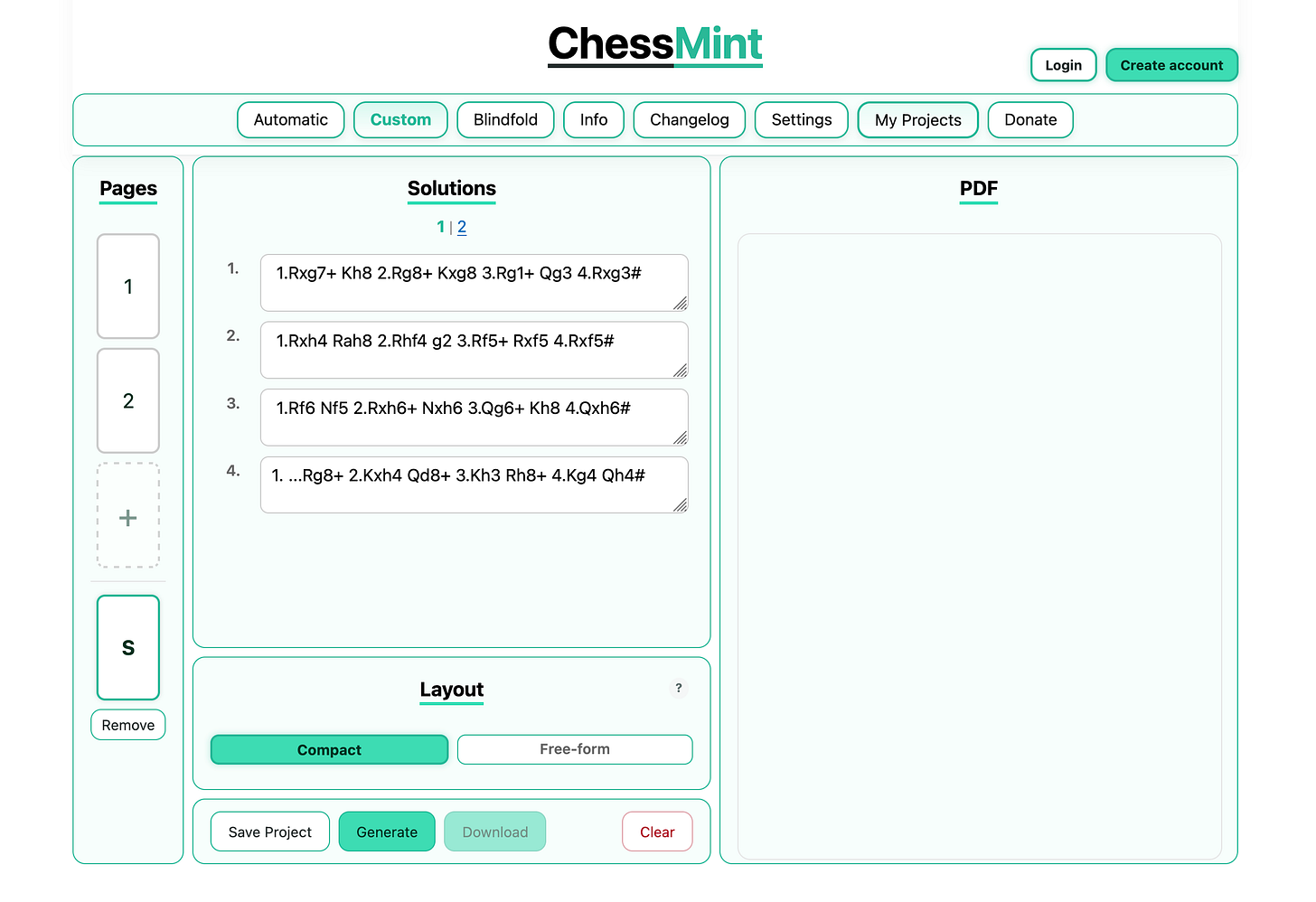The image size is (1316, 902).
Task: Click solution number label "4."
Action: coord(233,470)
